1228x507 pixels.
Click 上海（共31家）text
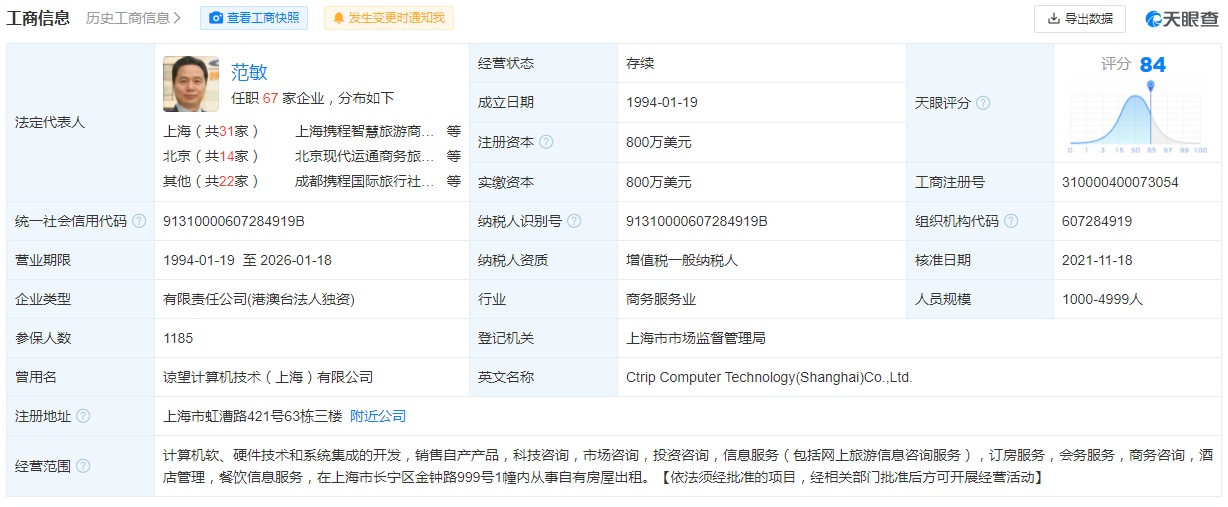(x=212, y=130)
